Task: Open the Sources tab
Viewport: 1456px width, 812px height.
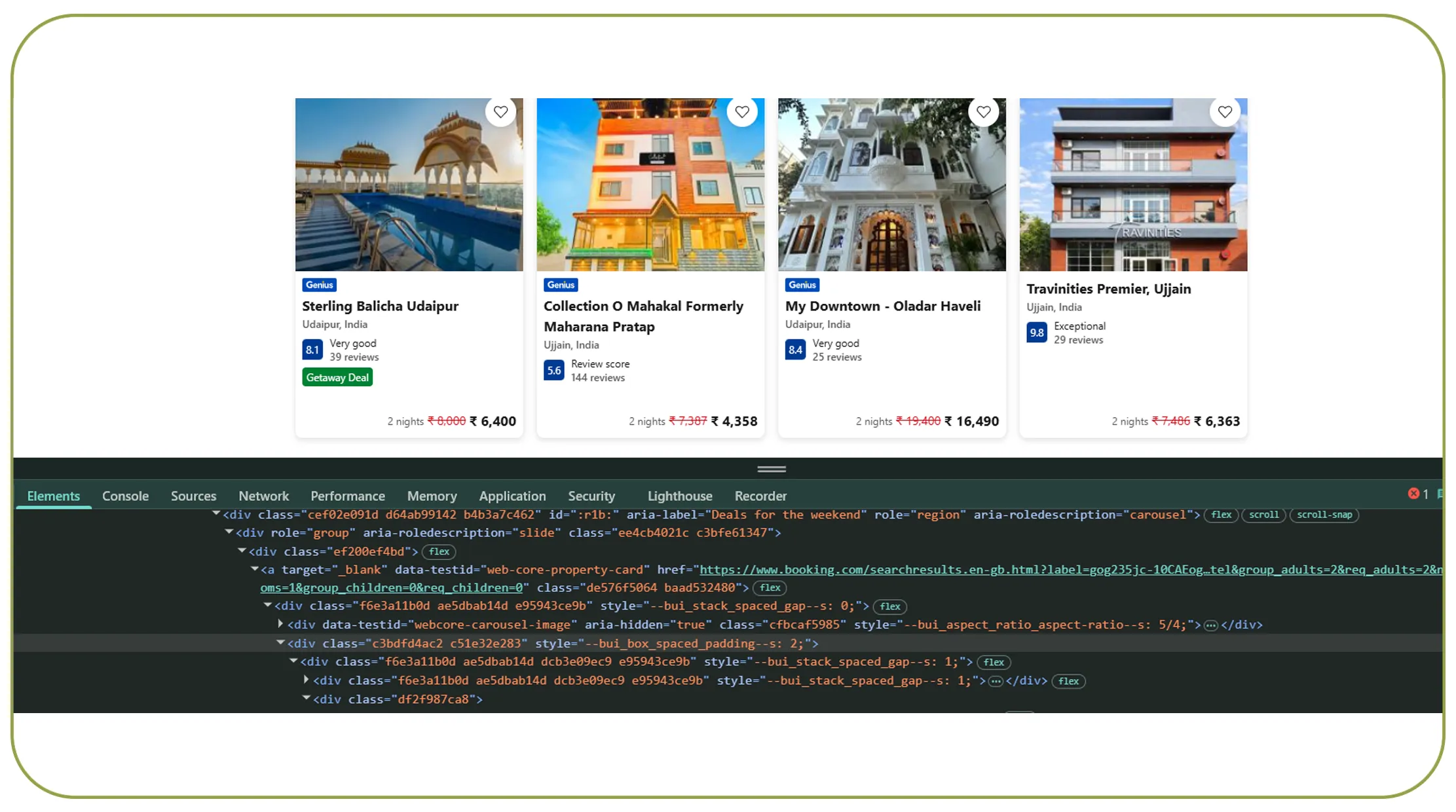Action: tap(193, 496)
